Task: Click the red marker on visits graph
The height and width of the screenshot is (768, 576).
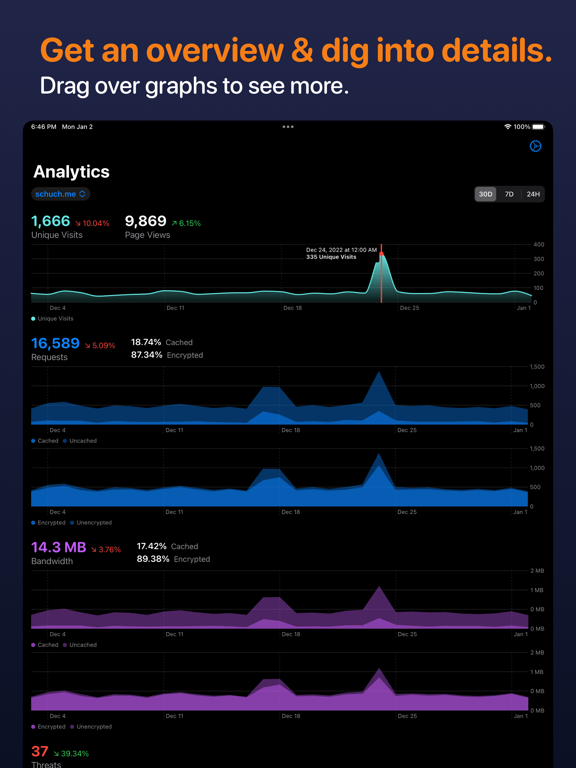Action: point(381,254)
